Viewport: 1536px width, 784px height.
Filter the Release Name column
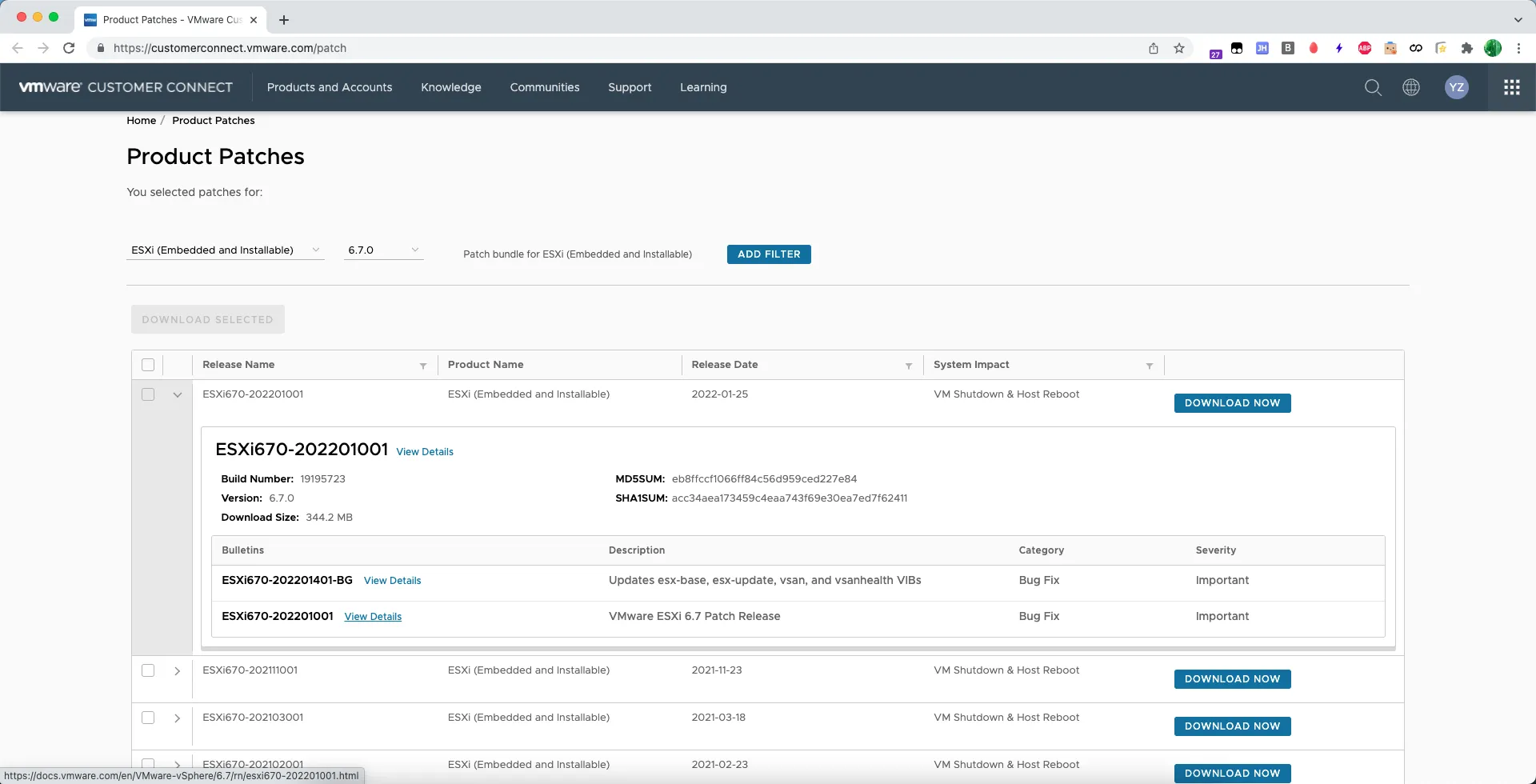point(423,366)
